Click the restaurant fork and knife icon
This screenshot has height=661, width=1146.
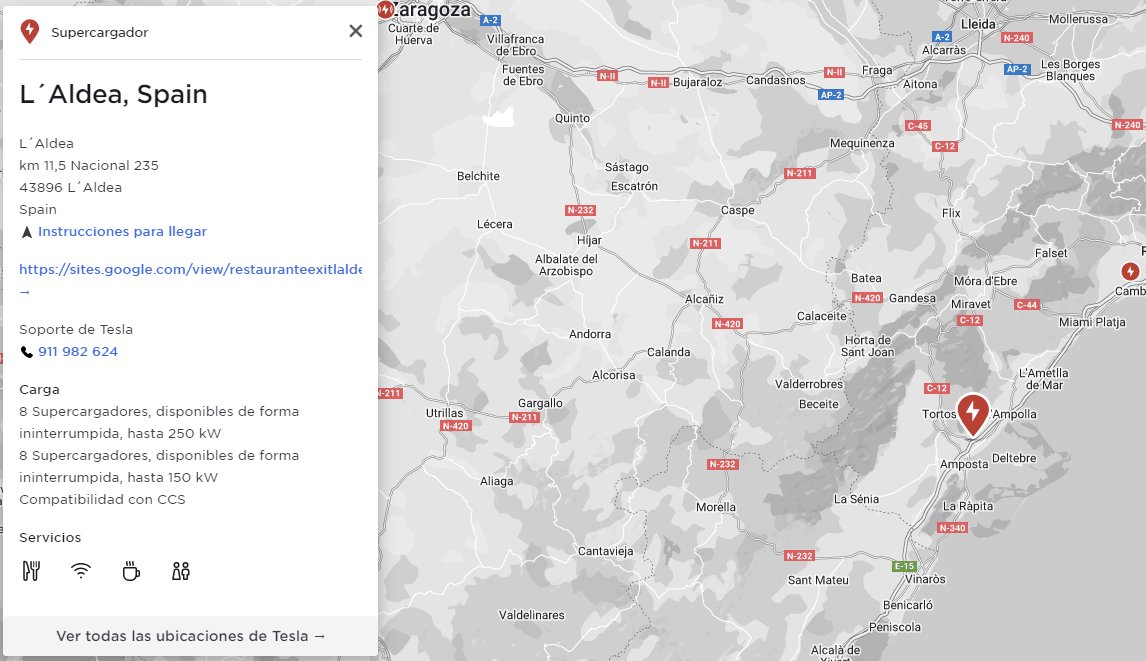click(31, 570)
